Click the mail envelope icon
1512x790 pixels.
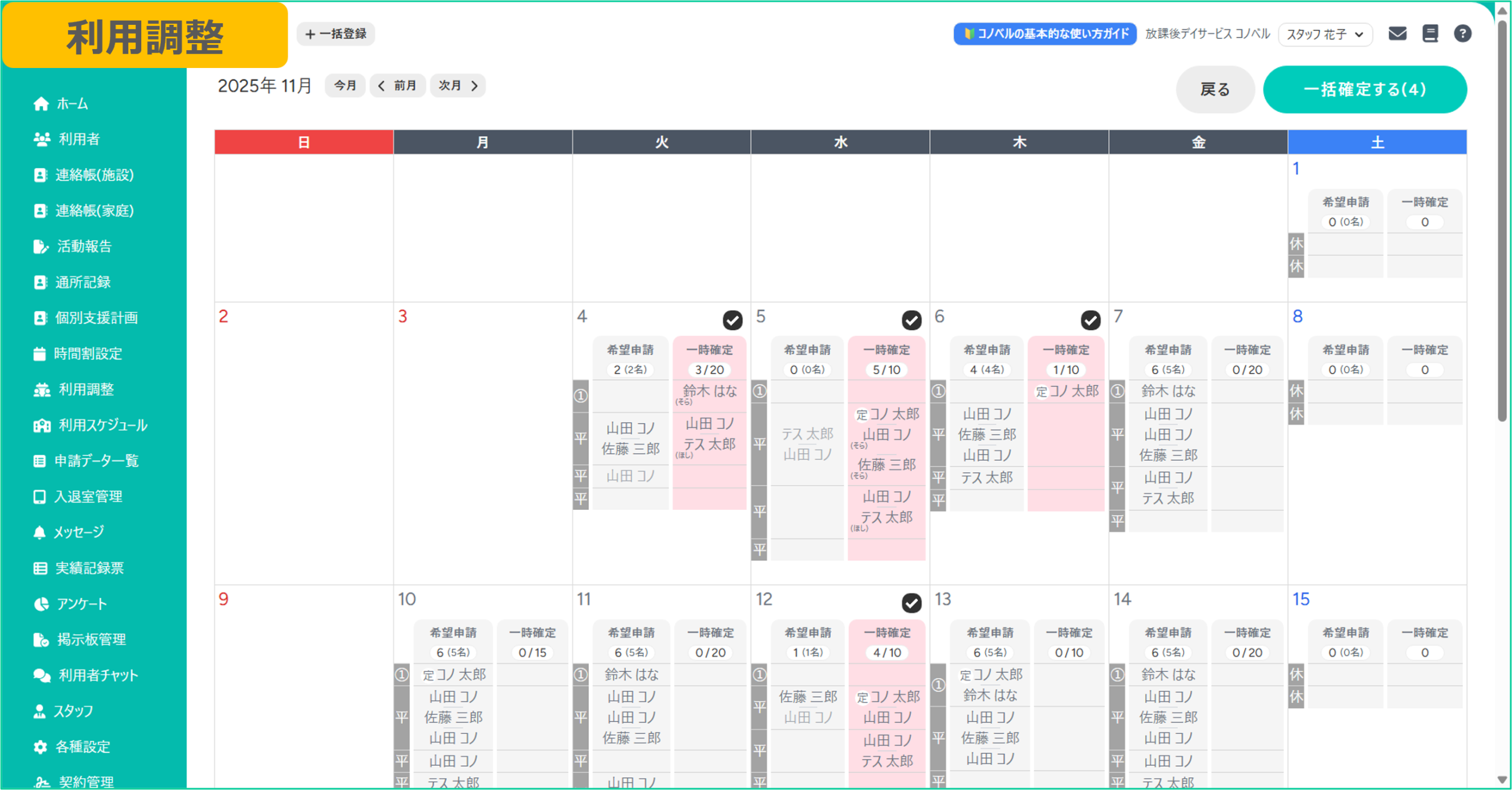point(1397,34)
